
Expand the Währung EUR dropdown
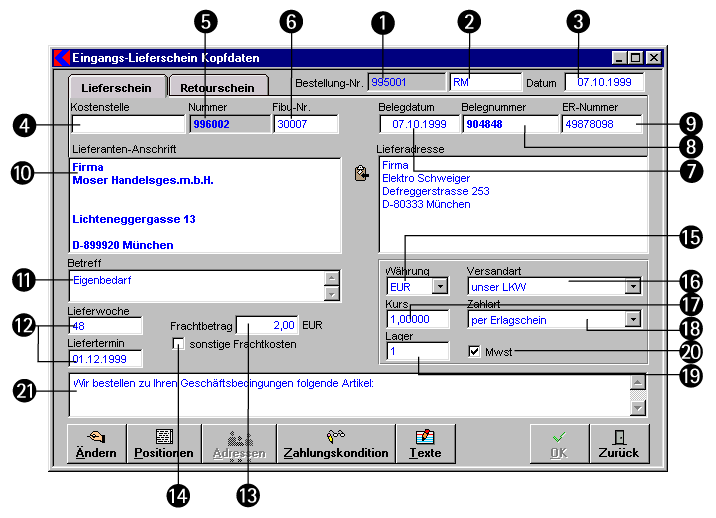coord(440,287)
